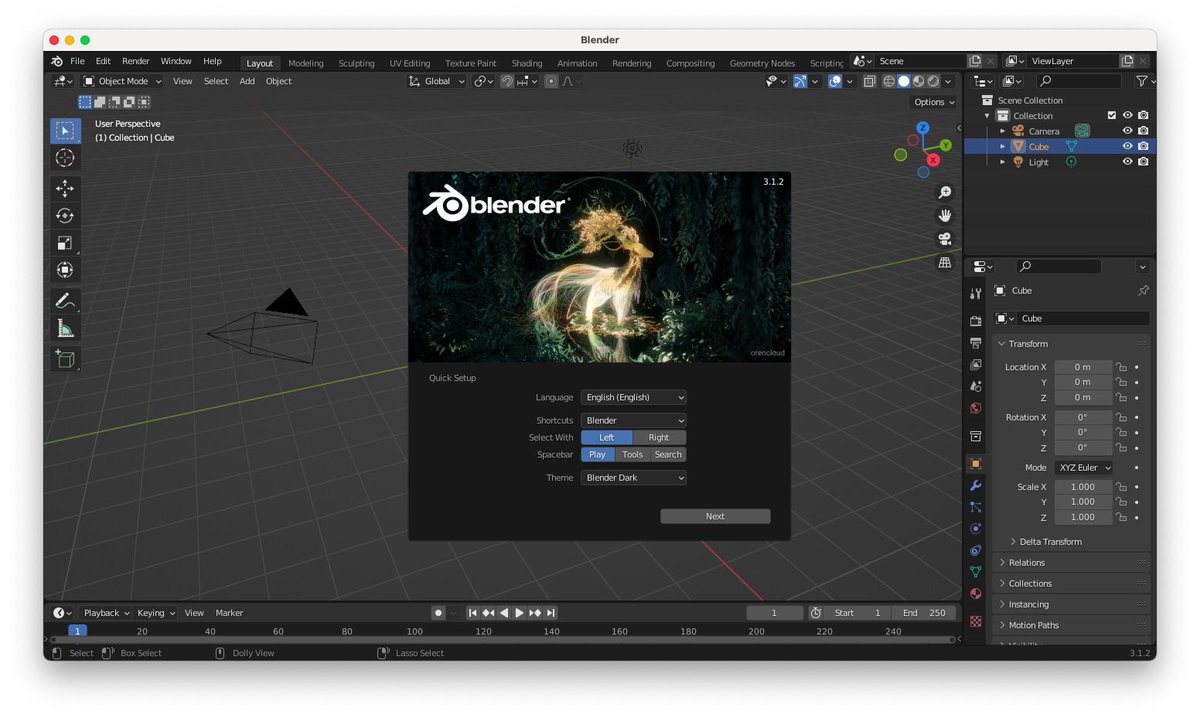Click the End frame 250 field
Viewport: 1200px width, 718px height.
click(923, 612)
